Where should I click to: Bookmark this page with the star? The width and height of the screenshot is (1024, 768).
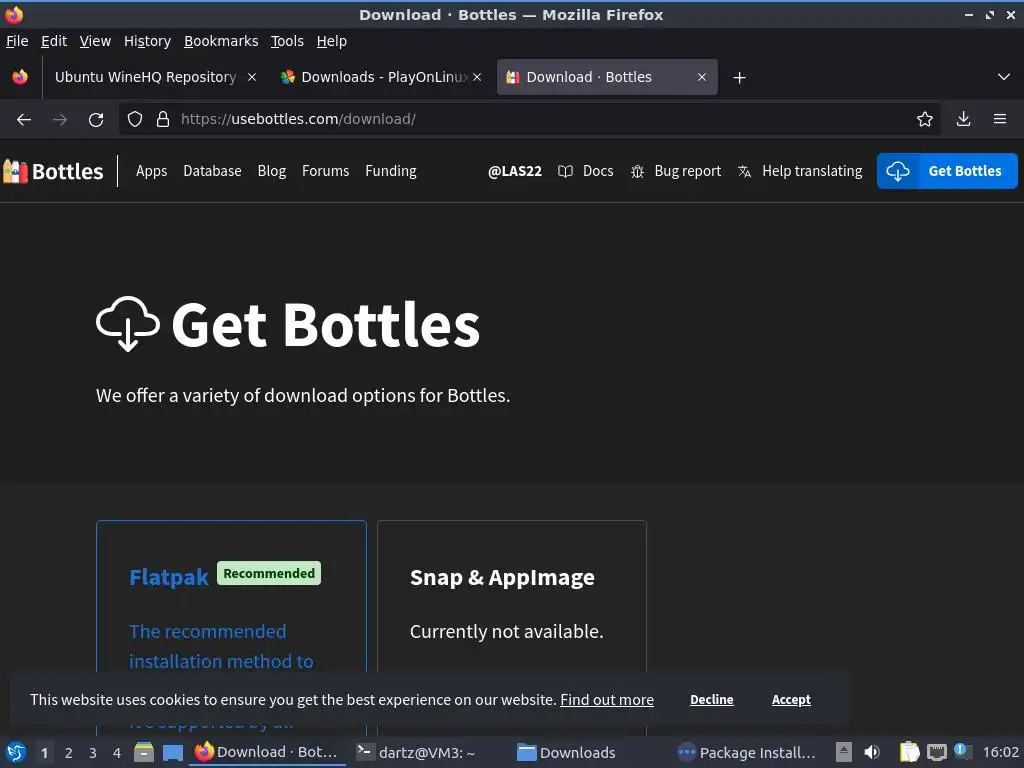click(925, 119)
